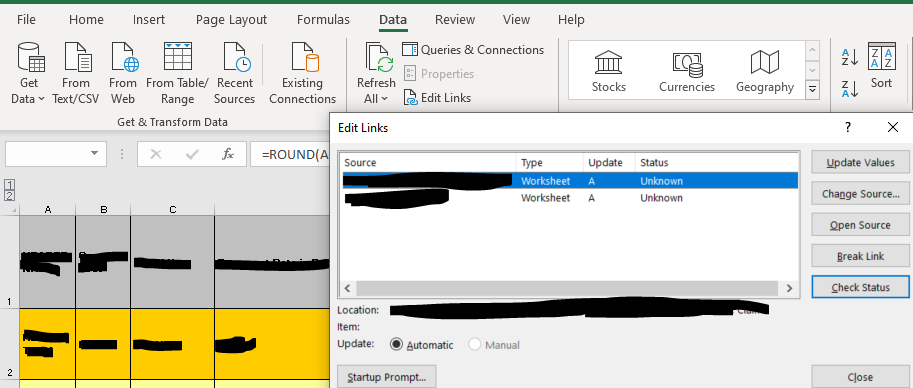Image resolution: width=913 pixels, height=388 pixels.
Task: Expand outline using the level 2 button
Action: (x=9, y=195)
